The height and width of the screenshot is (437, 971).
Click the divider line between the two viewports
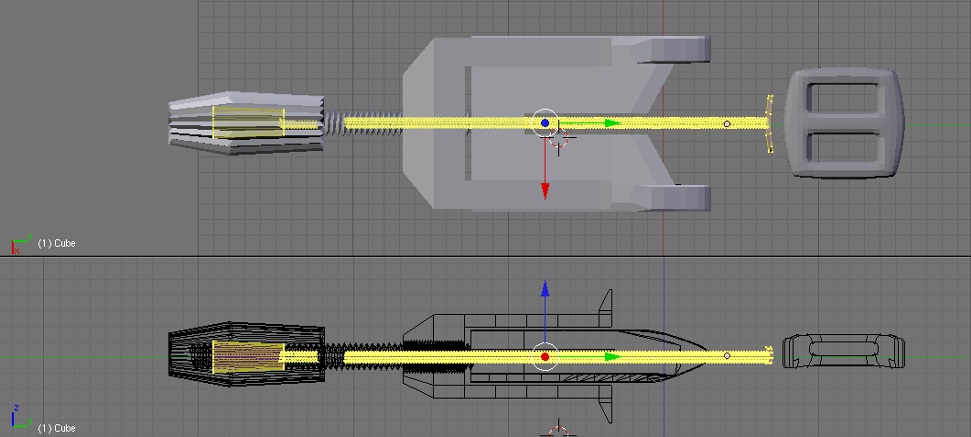[486, 256]
